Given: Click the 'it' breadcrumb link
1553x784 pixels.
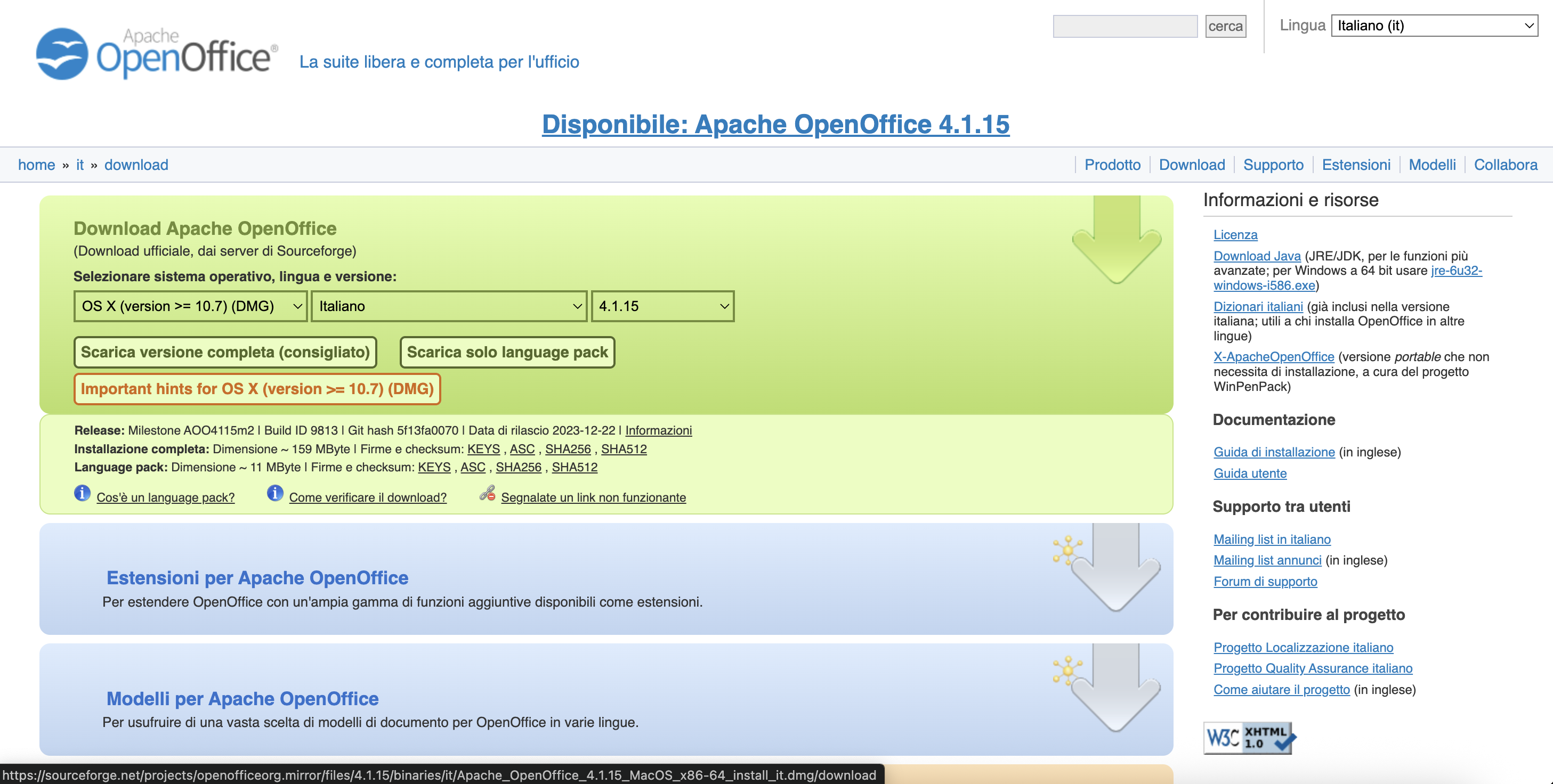Looking at the screenshot, I should click(79, 165).
